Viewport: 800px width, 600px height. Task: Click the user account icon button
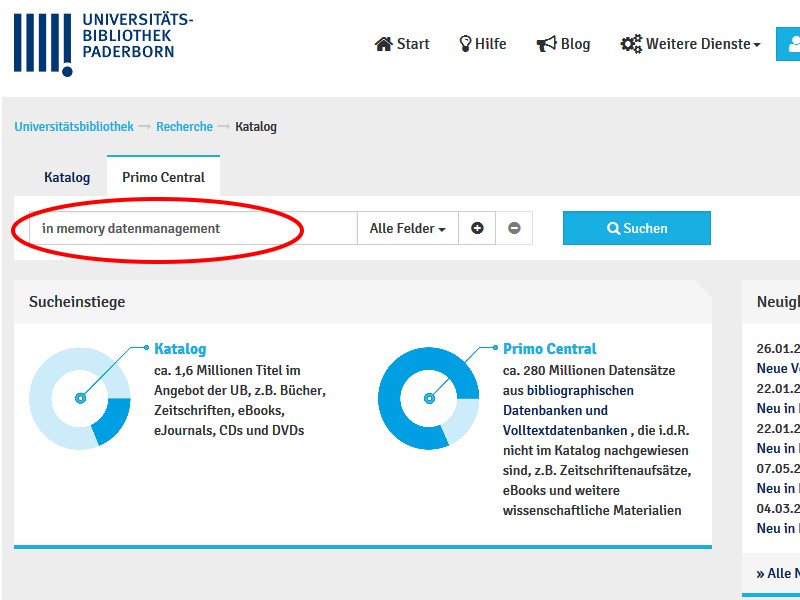[x=789, y=44]
